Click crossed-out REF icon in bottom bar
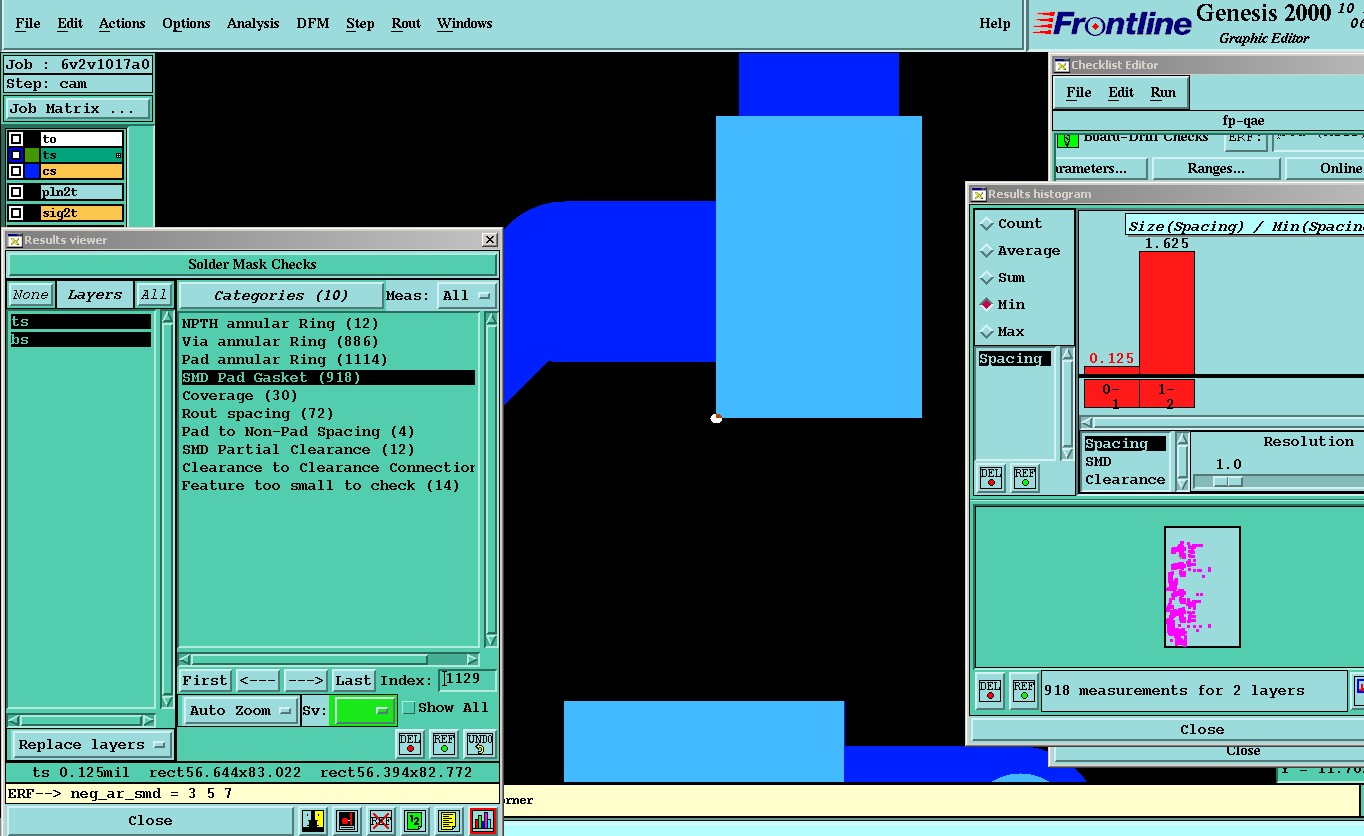The height and width of the screenshot is (836, 1364). point(381,821)
